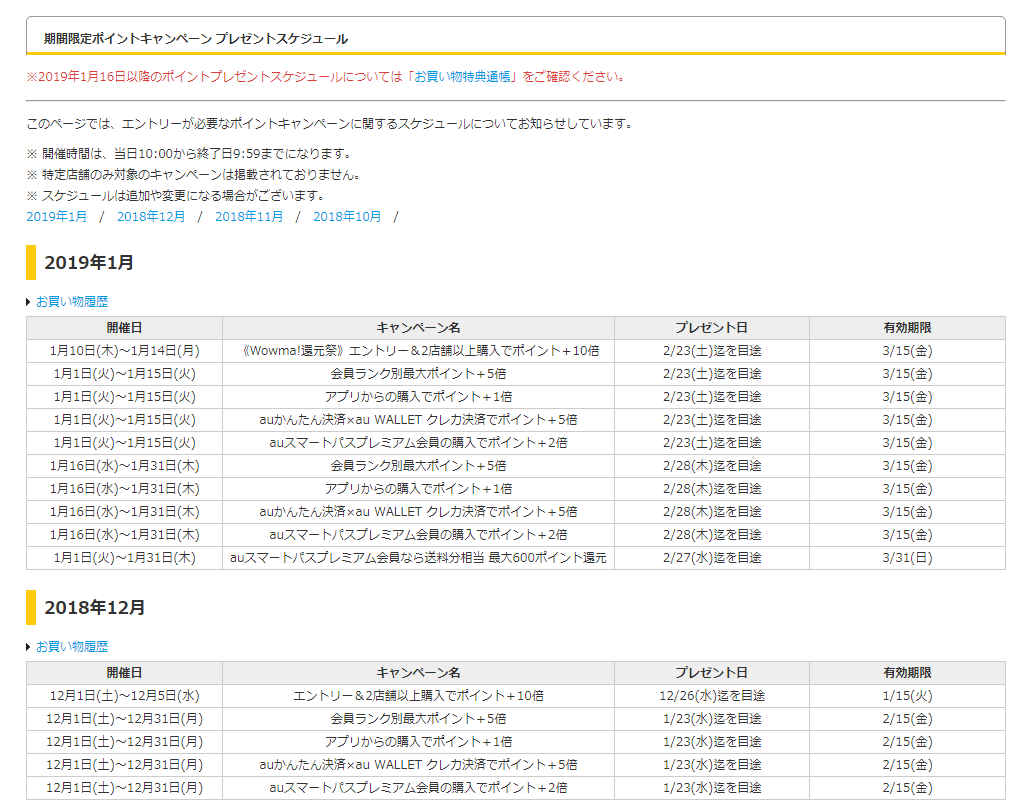The height and width of the screenshot is (800, 1023).
Task: Click the yellow bar marker beside the 2019年1月 heading
Action: click(x=31, y=263)
